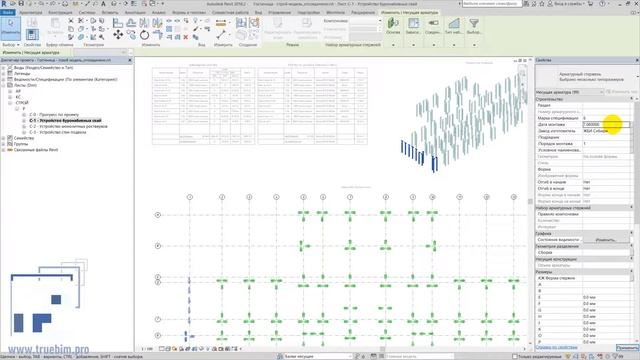Click the Save icon in quick access toolbar
The width and height of the screenshot is (640, 360).
pyautogui.click(x=21, y=4)
